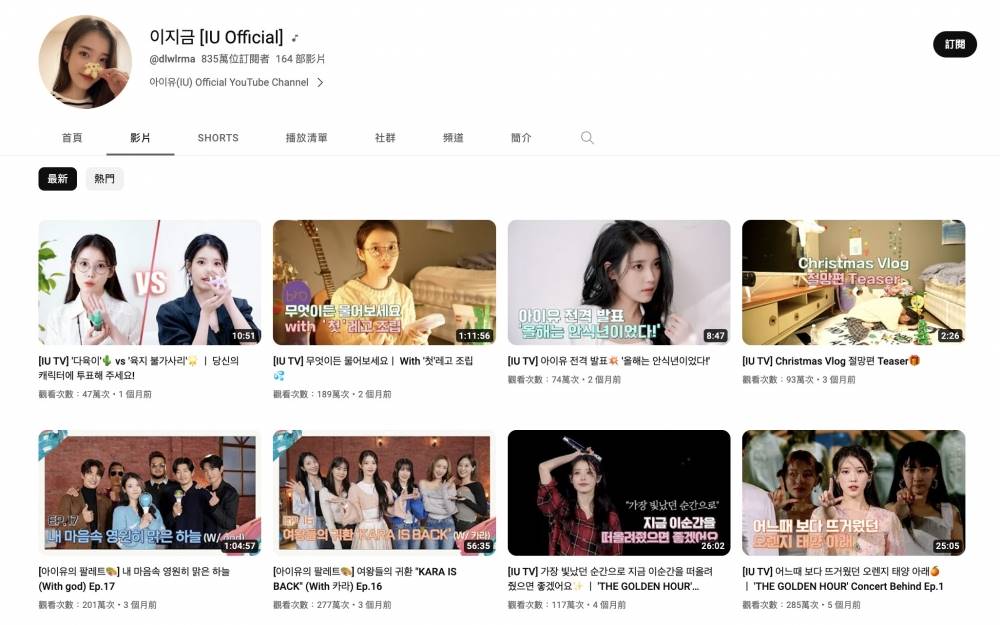This screenshot has width=1000, height=625.
Task: Click 觀看次數：277萬次 view count
Action: click(x=311, y=605)
